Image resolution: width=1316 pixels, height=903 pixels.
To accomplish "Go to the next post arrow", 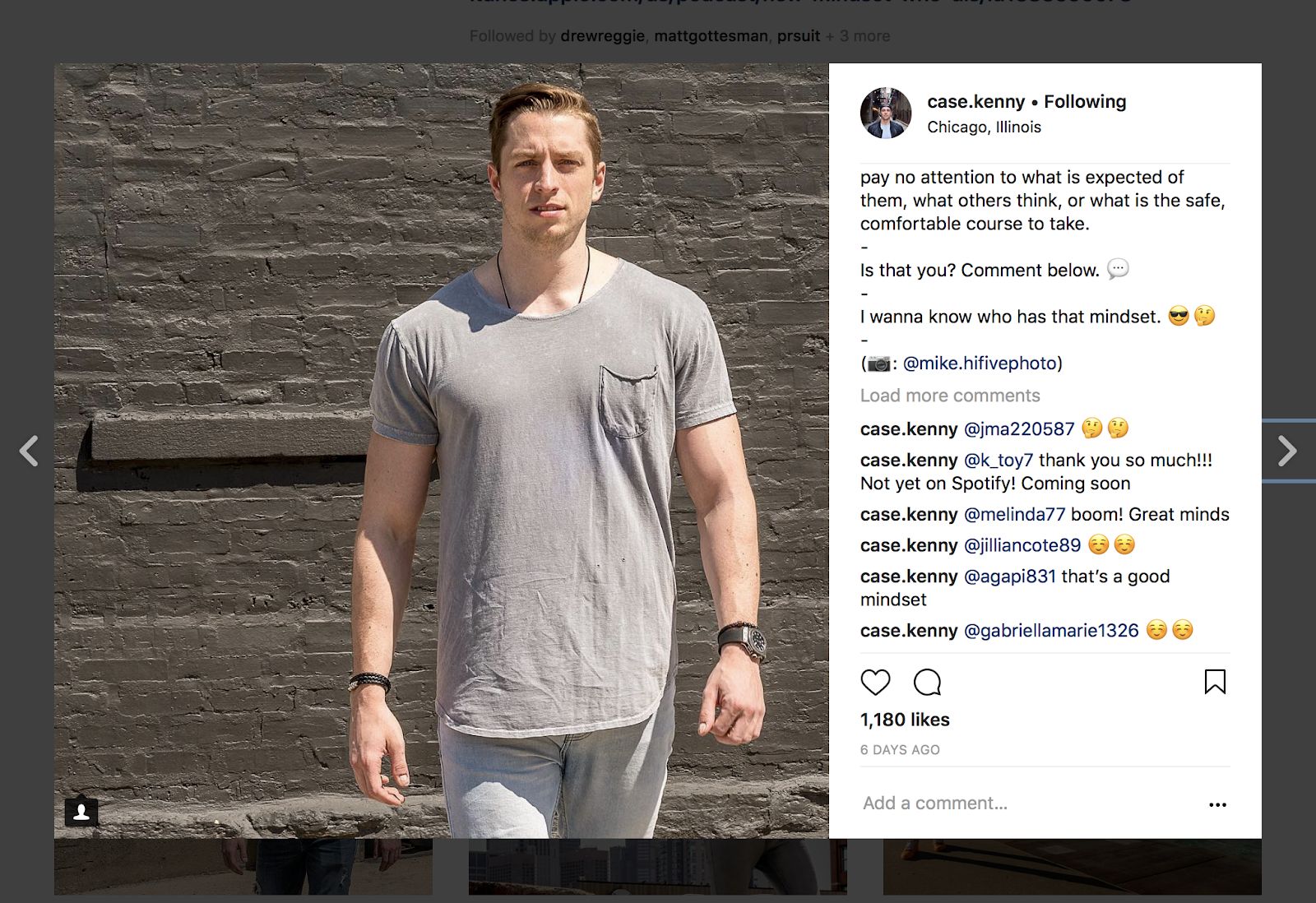I will pos(1286,451).
